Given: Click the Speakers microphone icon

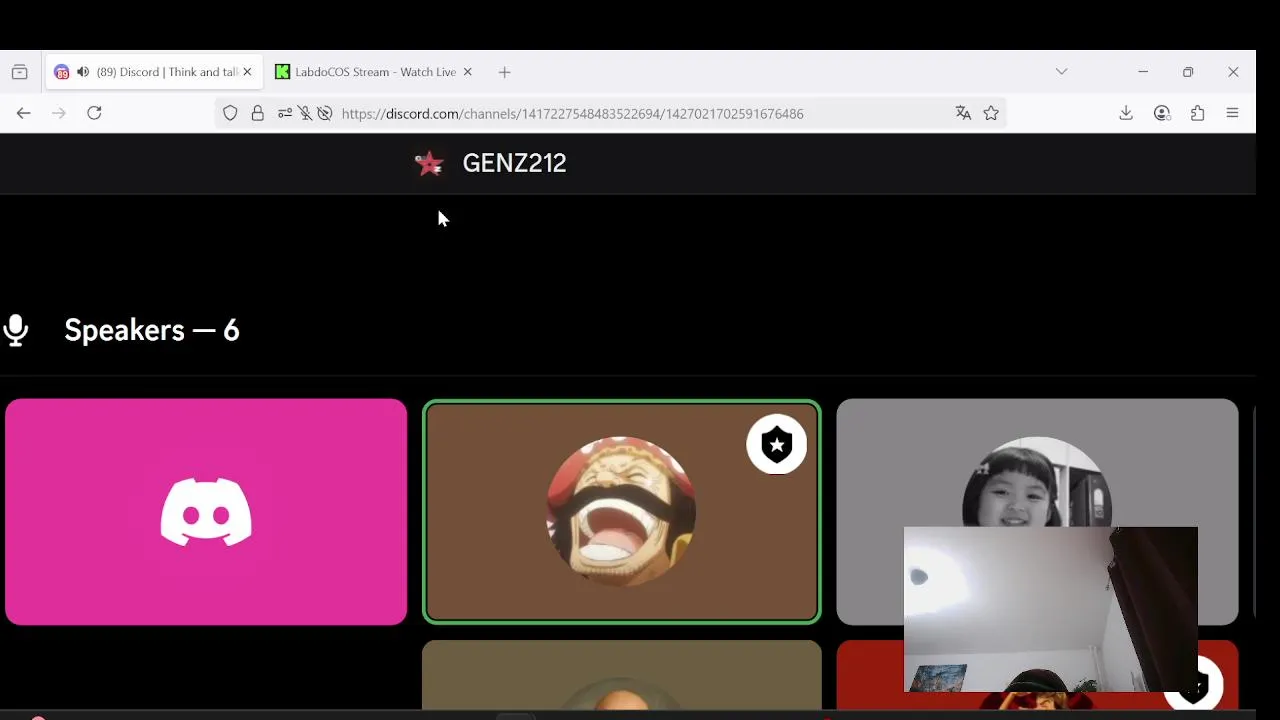Looking at the screenshot, I should click(x=15, y=330).
